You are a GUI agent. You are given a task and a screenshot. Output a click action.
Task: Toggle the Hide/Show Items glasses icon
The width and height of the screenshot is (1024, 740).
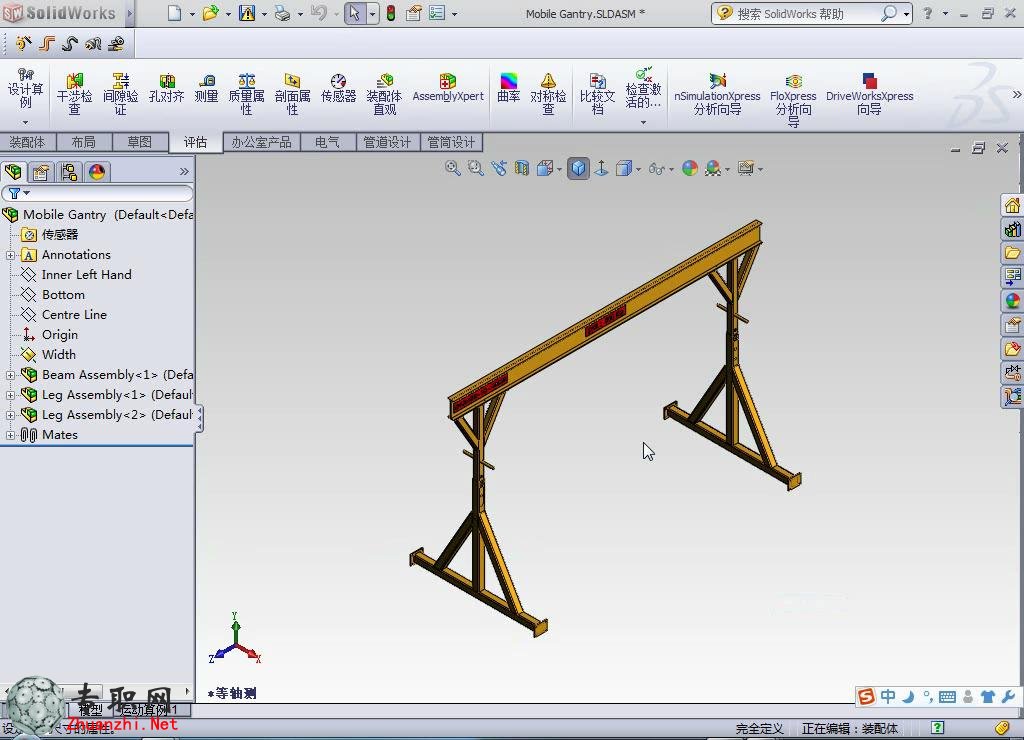tap(657, 169)
